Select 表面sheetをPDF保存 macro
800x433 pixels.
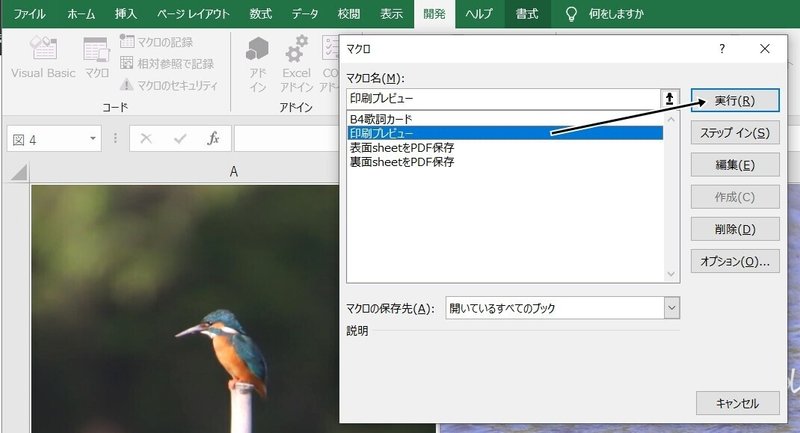click(x=505, y=147)
